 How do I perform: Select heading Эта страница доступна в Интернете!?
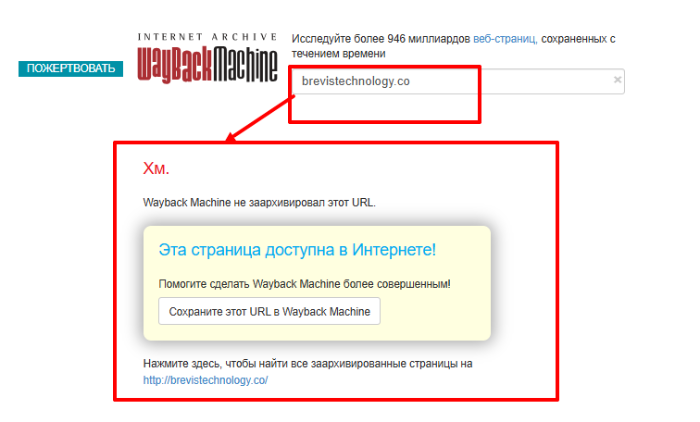pyautogui.click(x=297, y=249)
